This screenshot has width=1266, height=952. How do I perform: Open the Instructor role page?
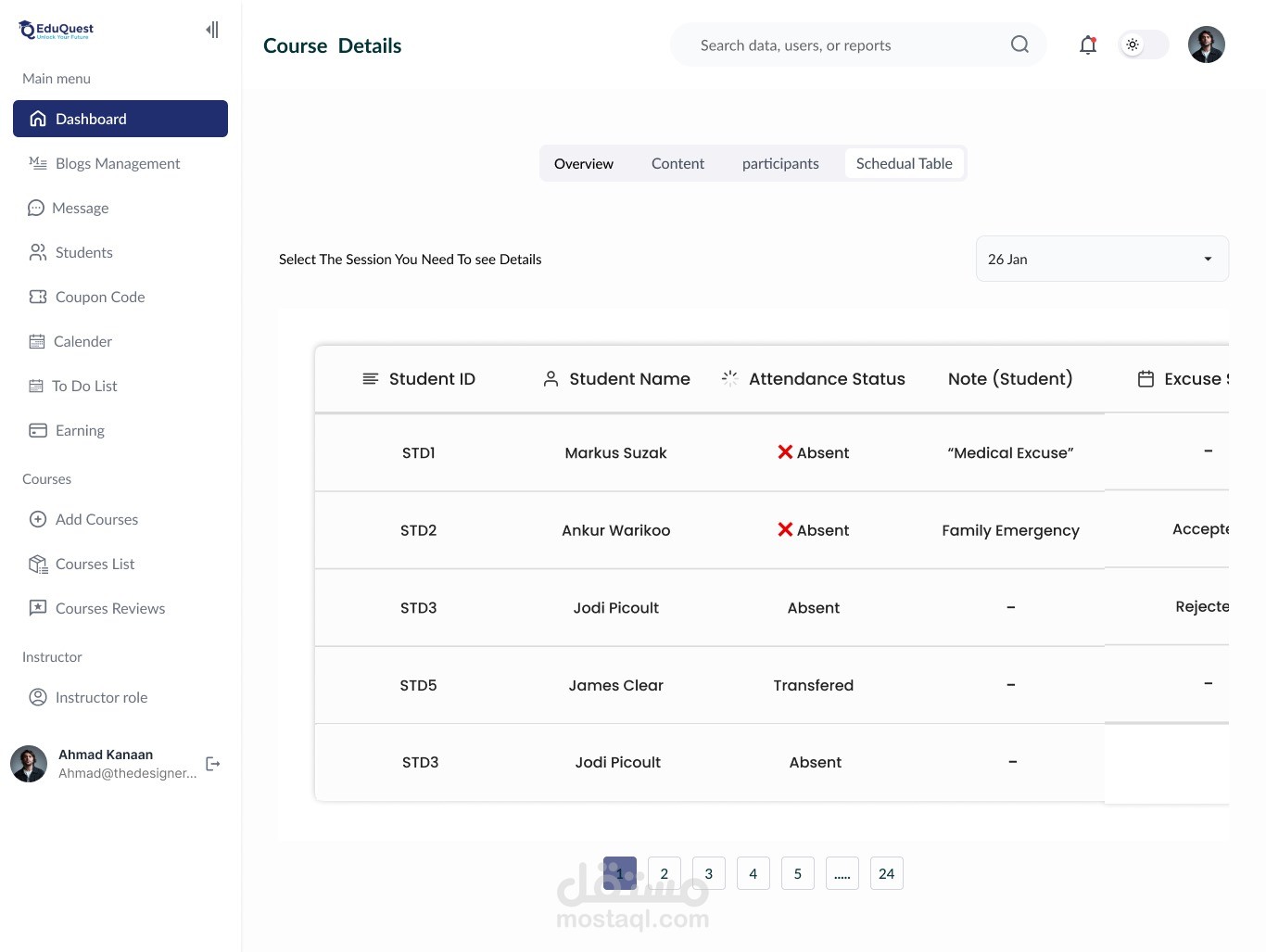[x=101, y=697]
